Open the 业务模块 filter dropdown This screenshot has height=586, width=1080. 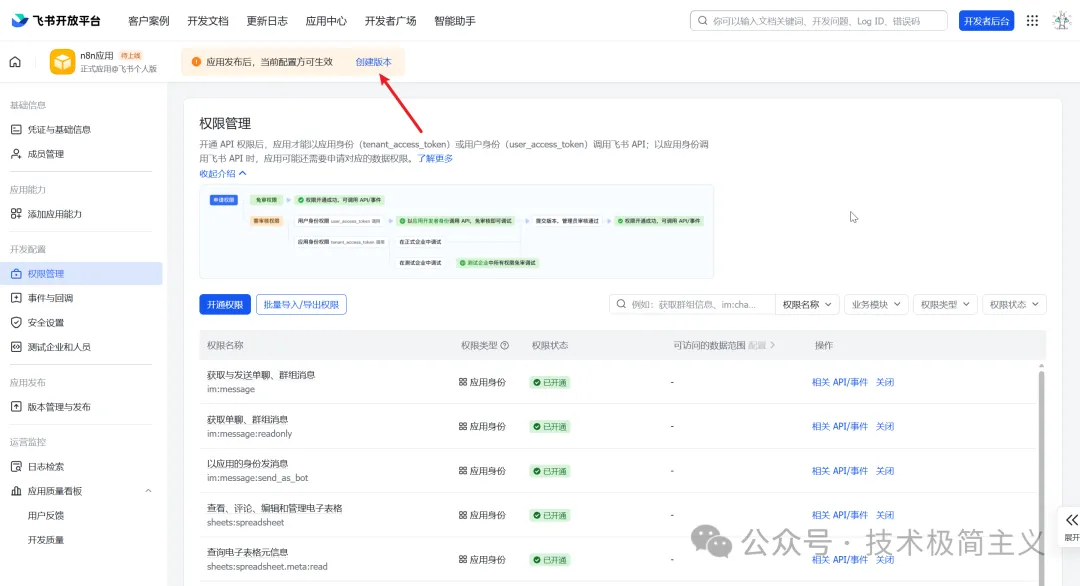(x=875, y=304)
